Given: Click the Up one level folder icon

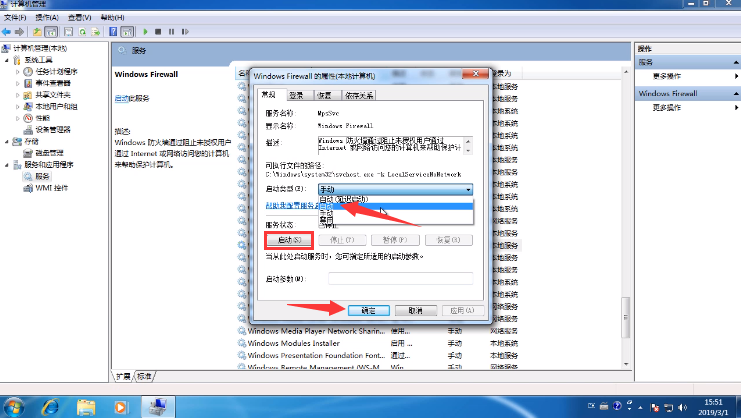Looking at the screenshot, I should pos(37,32).
